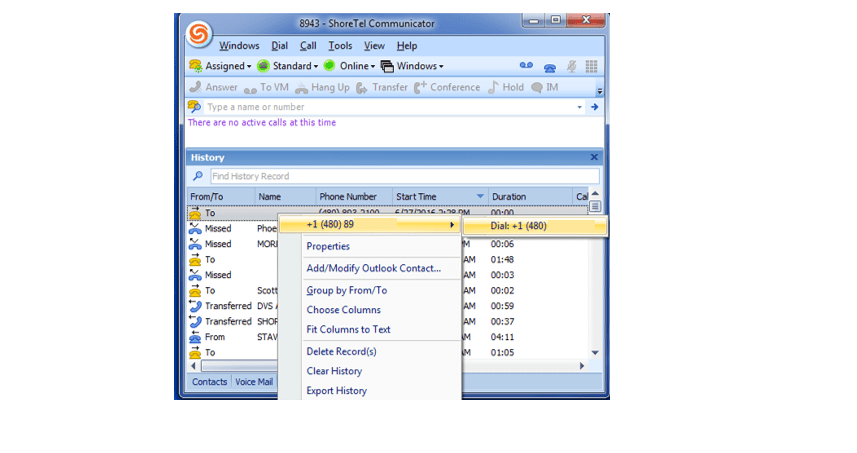Open the Windows toolbar dropdown
The height and width of the screenshot is (453, 857).
[x=412, y=66]
